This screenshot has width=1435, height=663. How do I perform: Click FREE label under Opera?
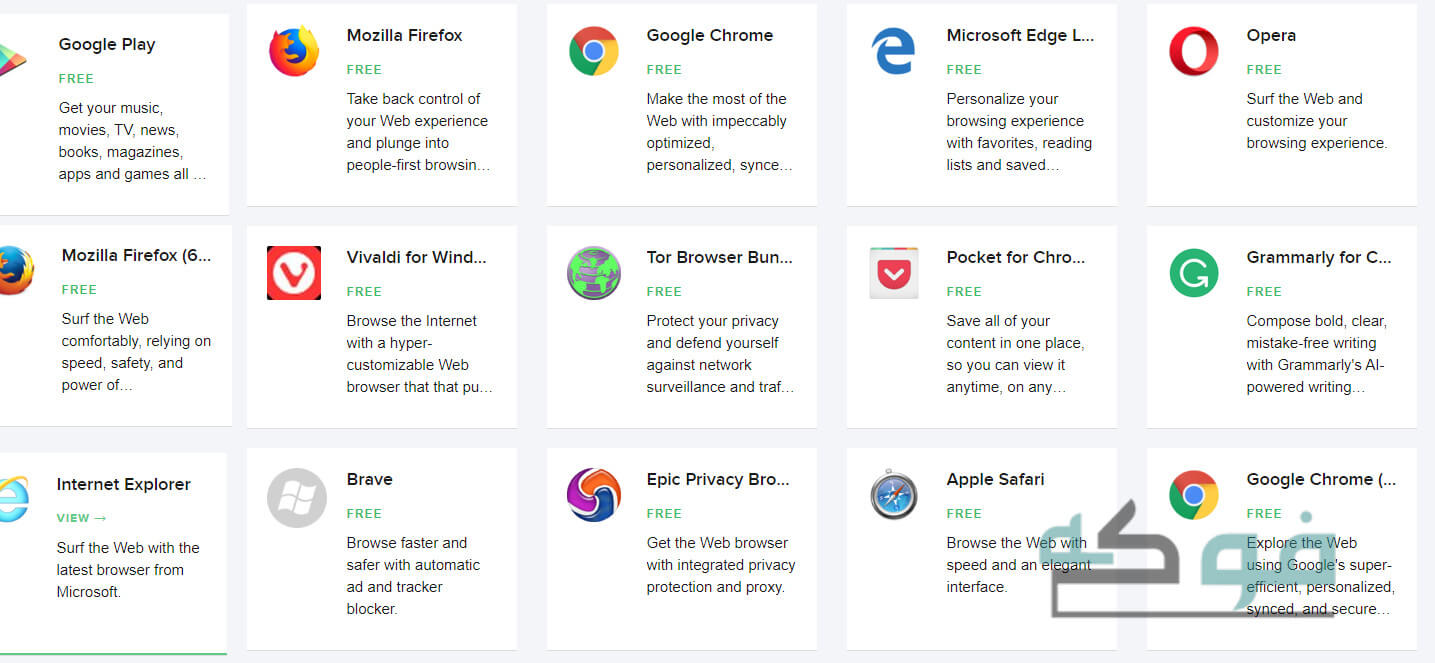click(1264, 69)
